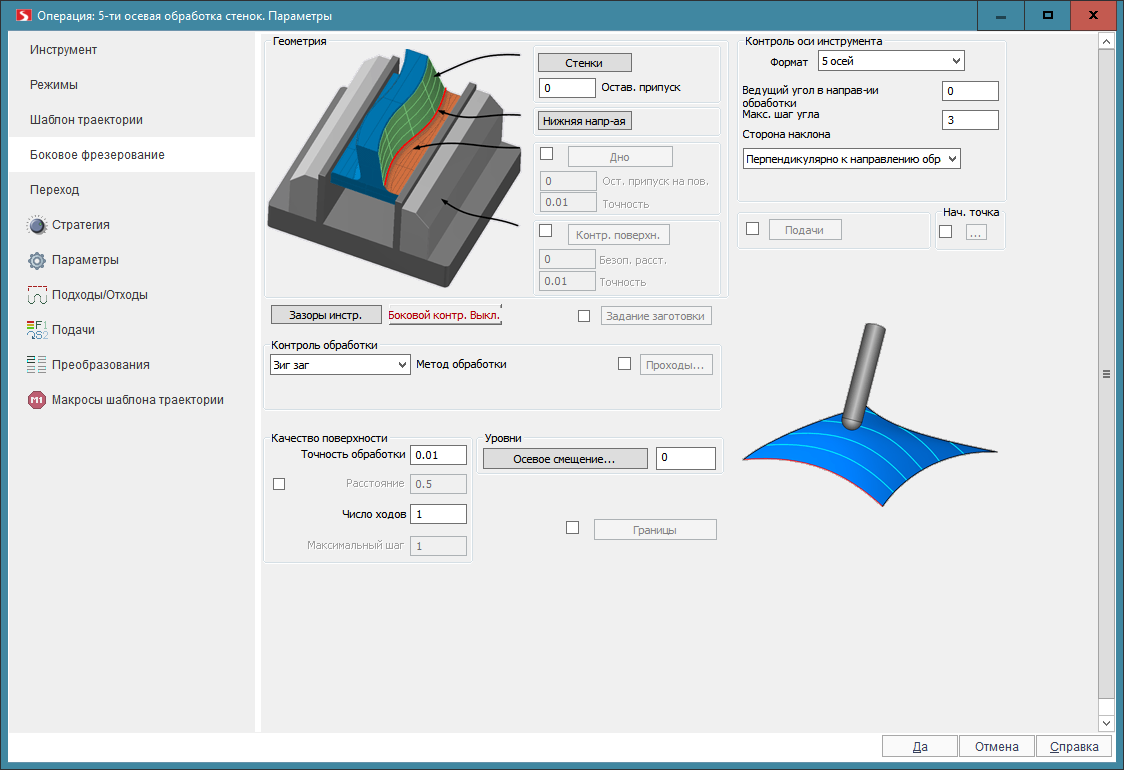Switch to Шаблон траектории section
Image resolution: width=1124 pixels, height=770 pixels.
(132, 120)
